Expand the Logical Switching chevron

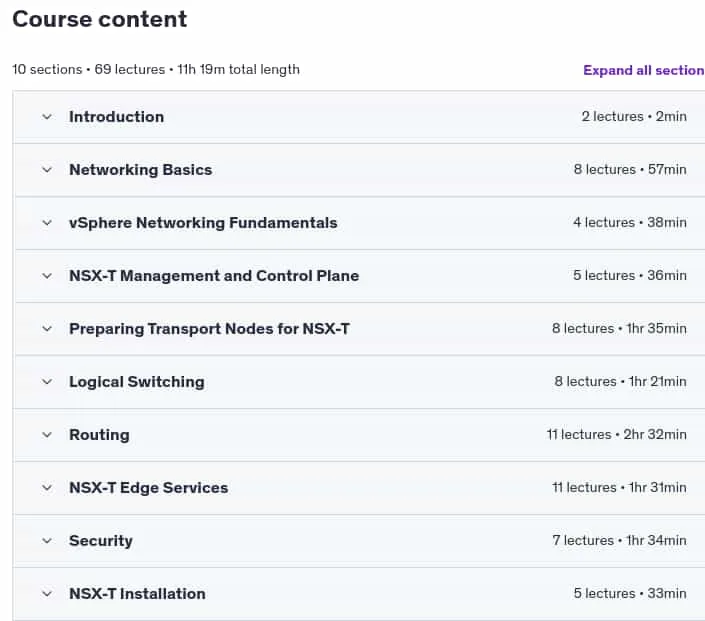47,382
